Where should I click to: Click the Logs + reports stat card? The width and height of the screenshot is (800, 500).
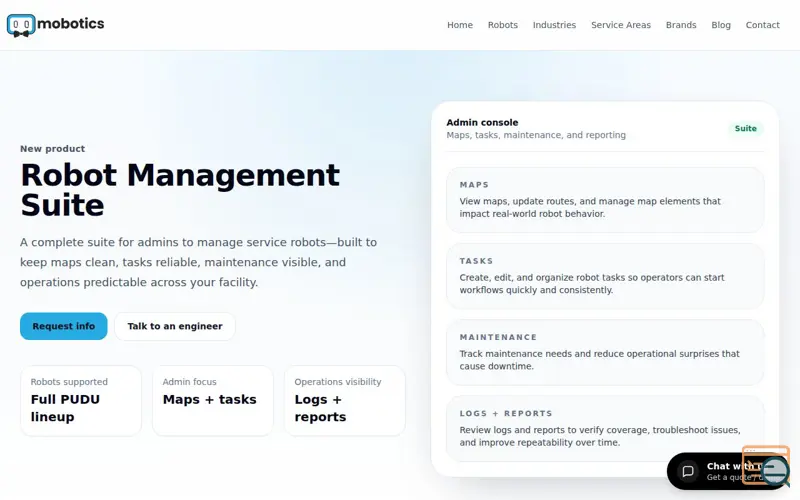345,401
